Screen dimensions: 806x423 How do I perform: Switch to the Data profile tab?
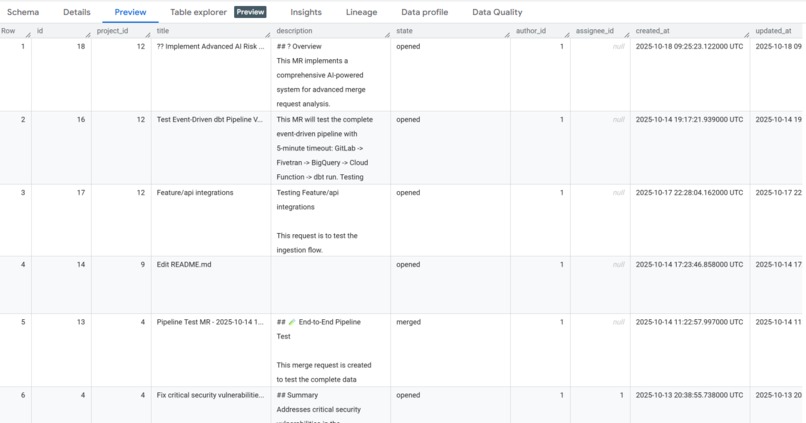[x=425, y=12]
